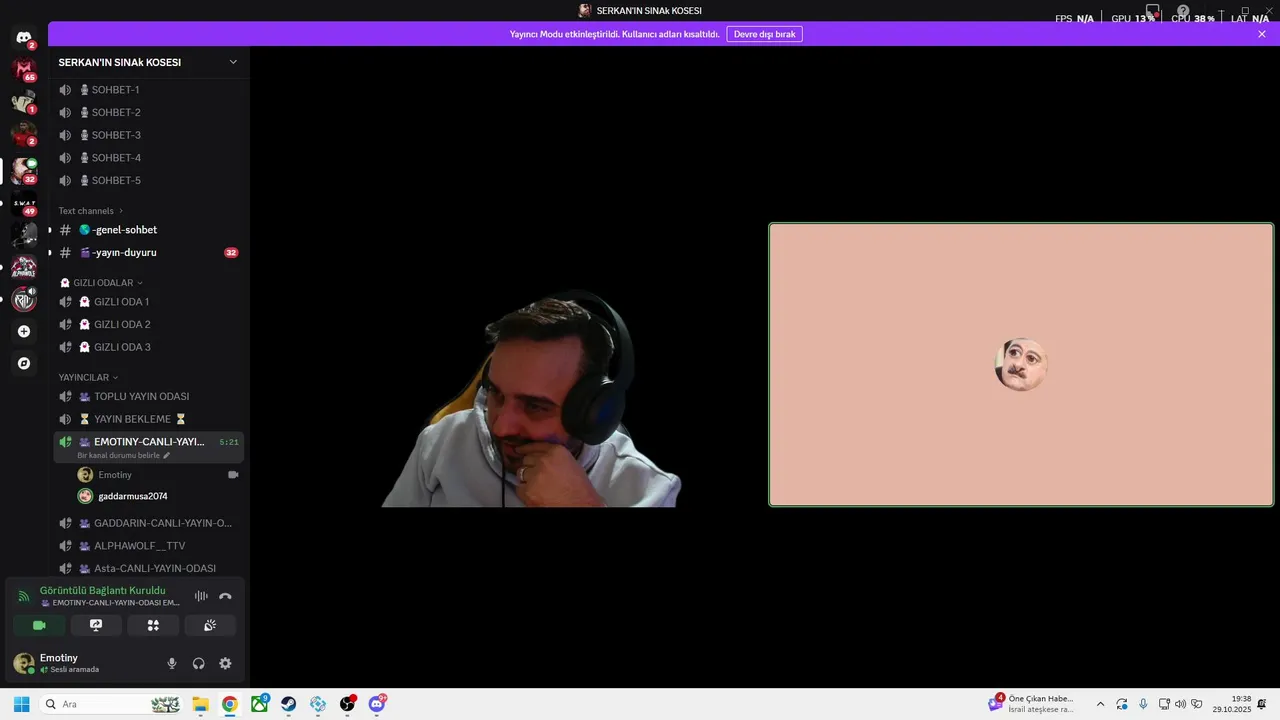Start screen share from bottom panel
The height and width of the screenshot is (720, 1280).
(96, 625)
